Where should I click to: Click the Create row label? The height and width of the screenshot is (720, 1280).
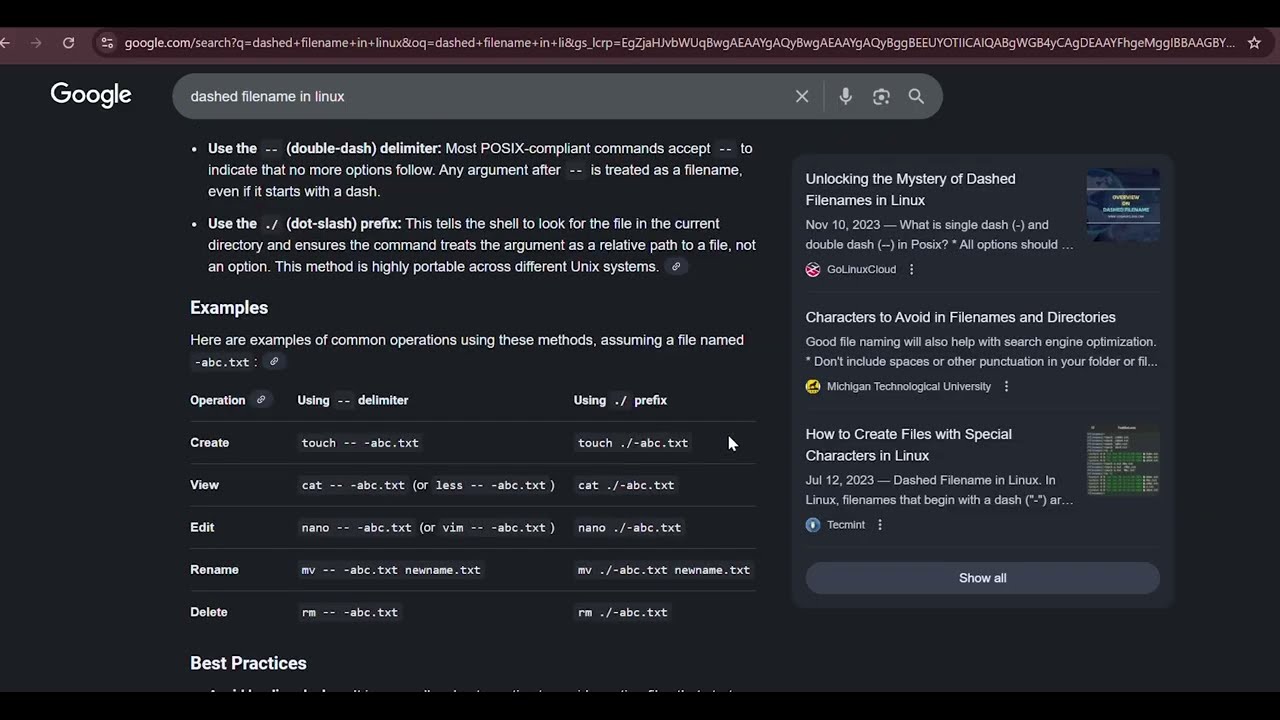(x=210, y=443)
